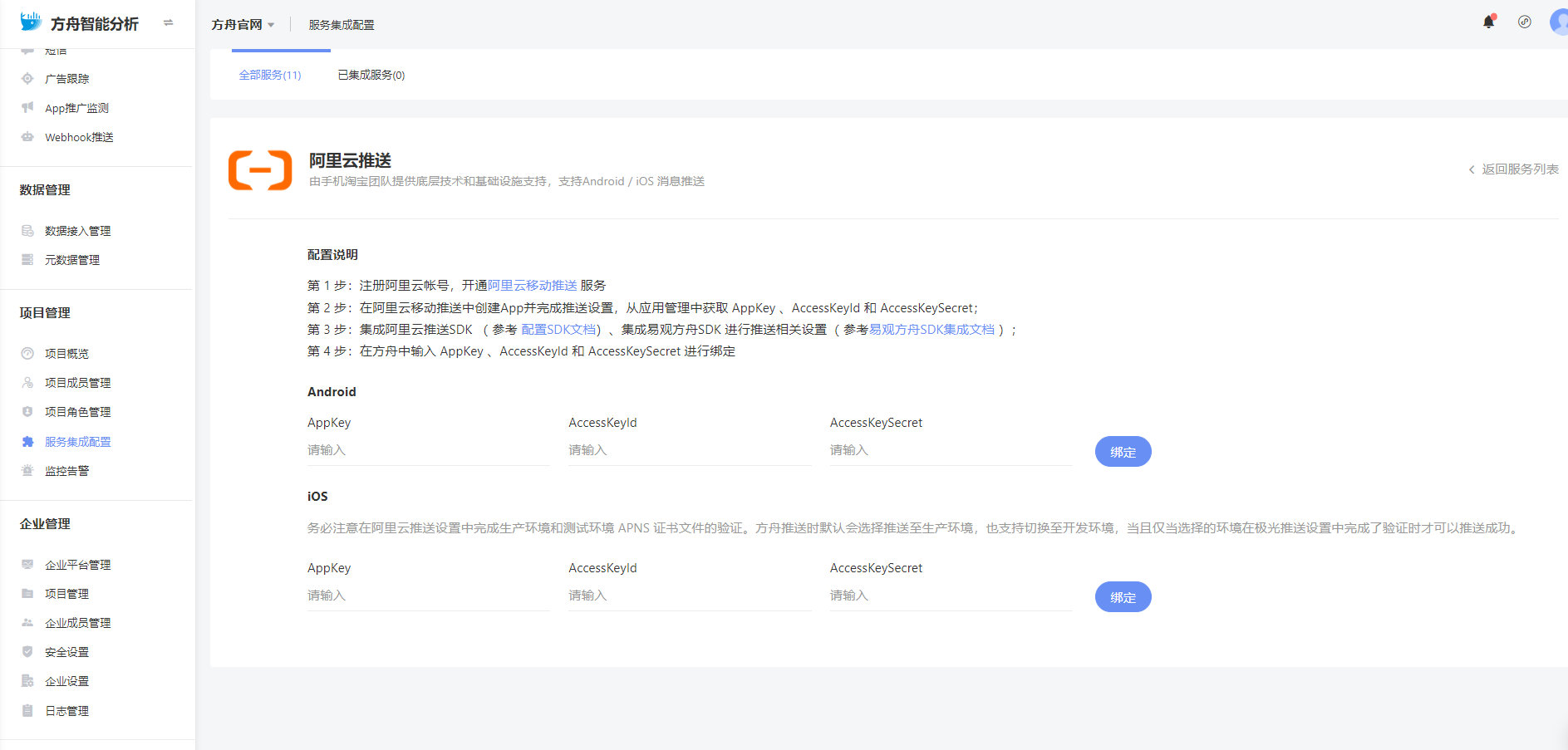Focus the iOS AccessKeySecret input field

click(951, 596)
